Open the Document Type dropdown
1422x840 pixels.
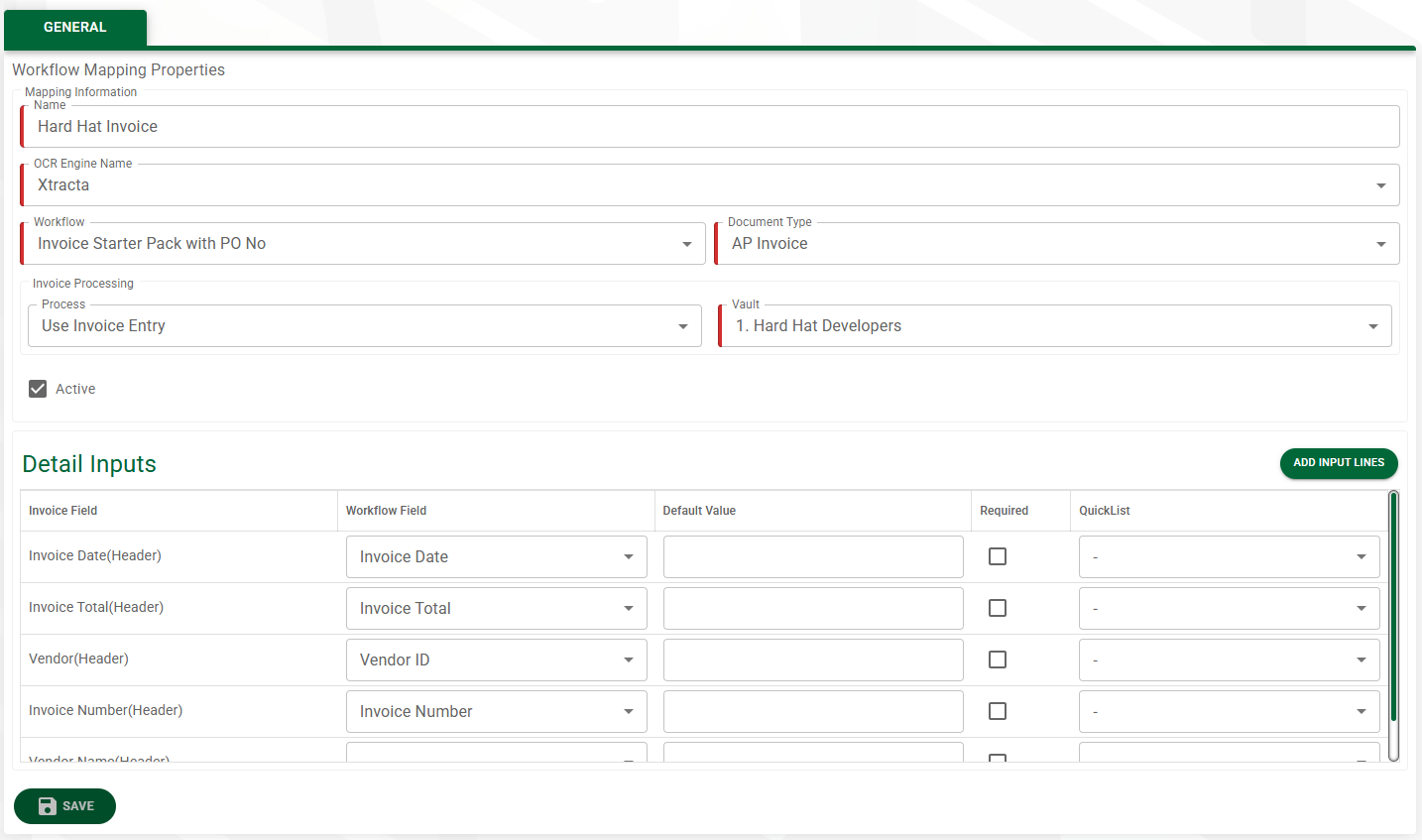(1057, 244)
